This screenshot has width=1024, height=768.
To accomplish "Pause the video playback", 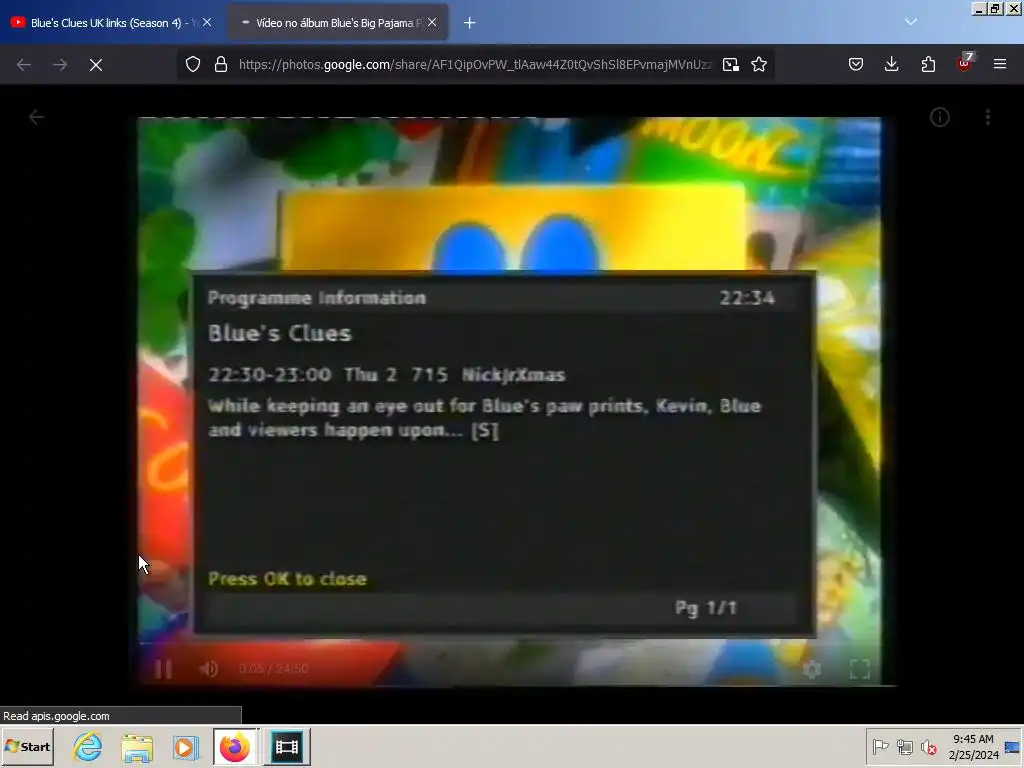I will [163, 669].
